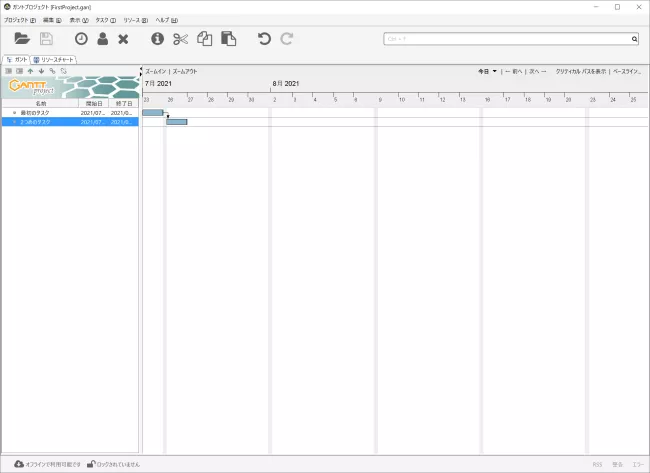Open the 今日 dropdown in chart toolbar
Image resolution: width=650 pixels, height=473 pixels.
tap(487, 72)
